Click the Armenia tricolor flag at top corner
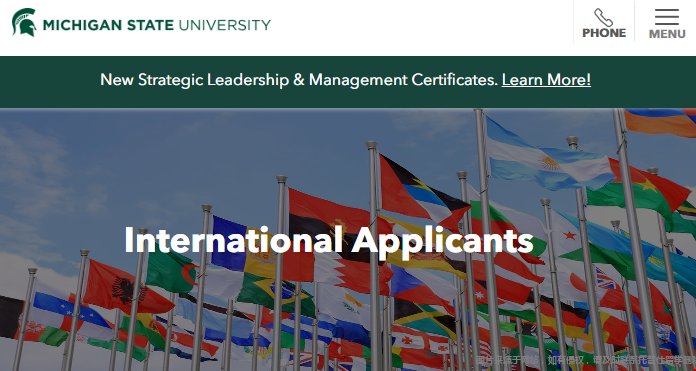696x371 pixels. click(x=660, y=122)
